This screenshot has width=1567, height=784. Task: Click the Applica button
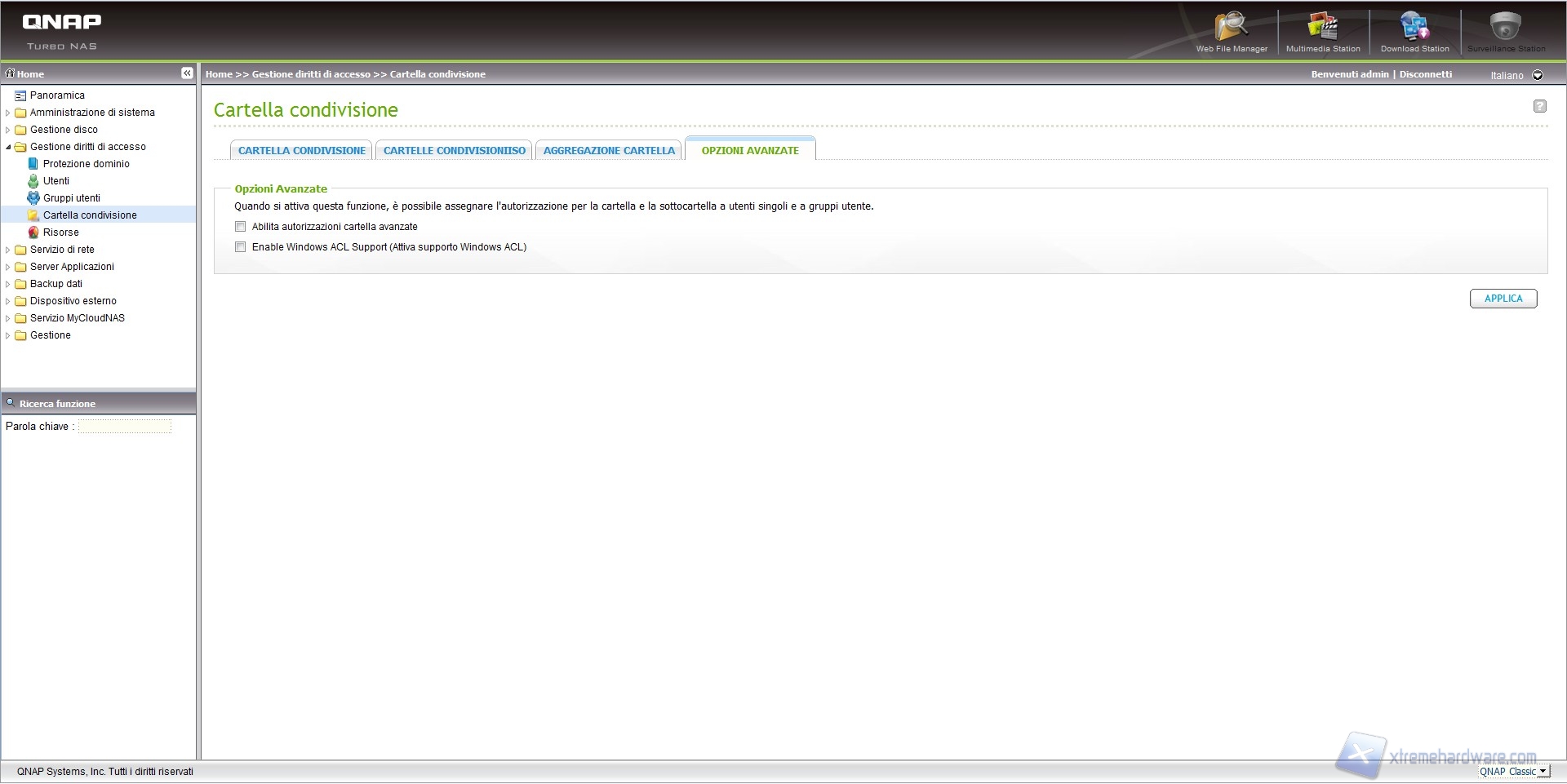(1503, 299)
